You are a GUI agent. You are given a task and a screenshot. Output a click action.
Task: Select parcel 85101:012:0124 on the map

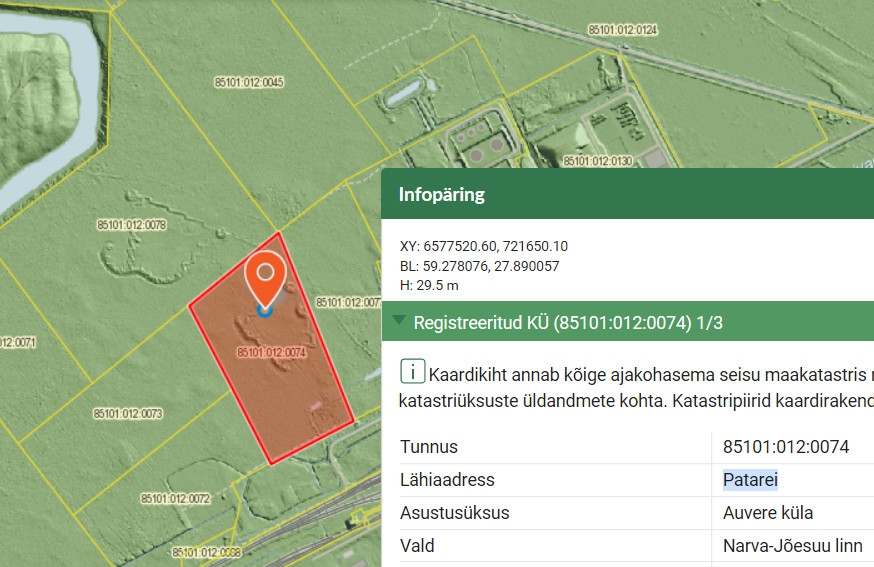(622, 30)
